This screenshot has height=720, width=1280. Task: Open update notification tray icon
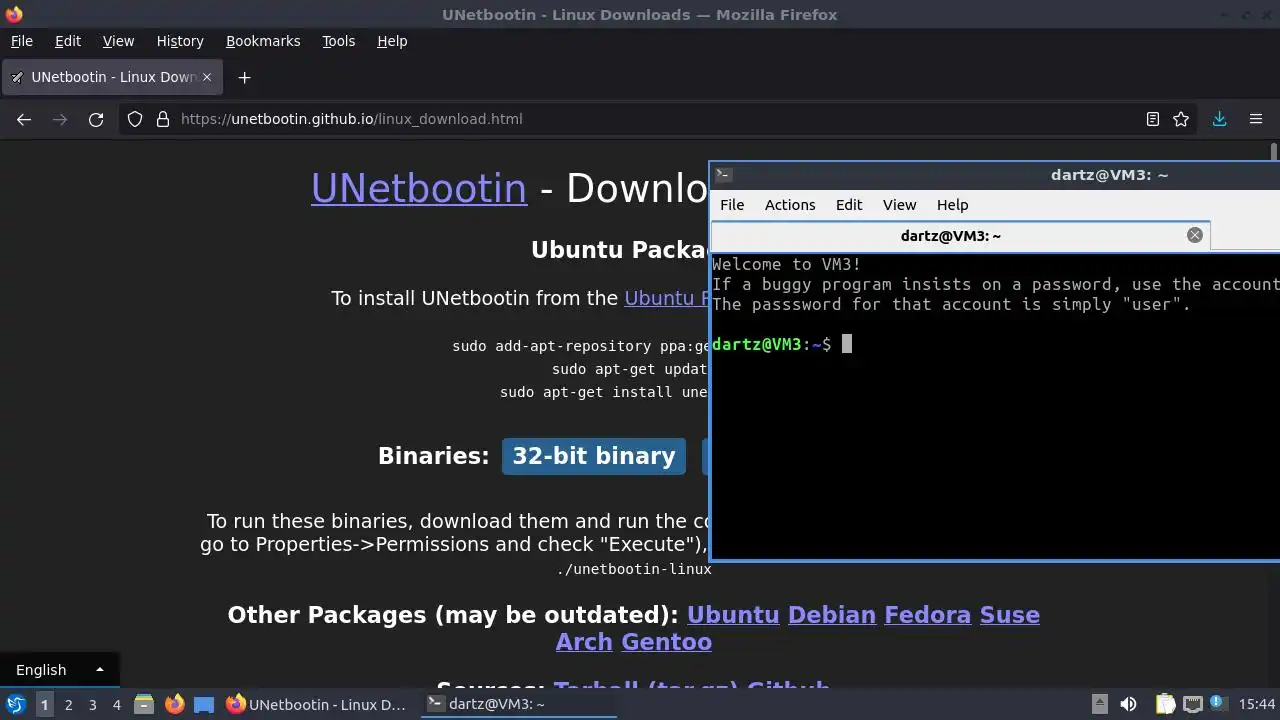[x=1218, y=704]
